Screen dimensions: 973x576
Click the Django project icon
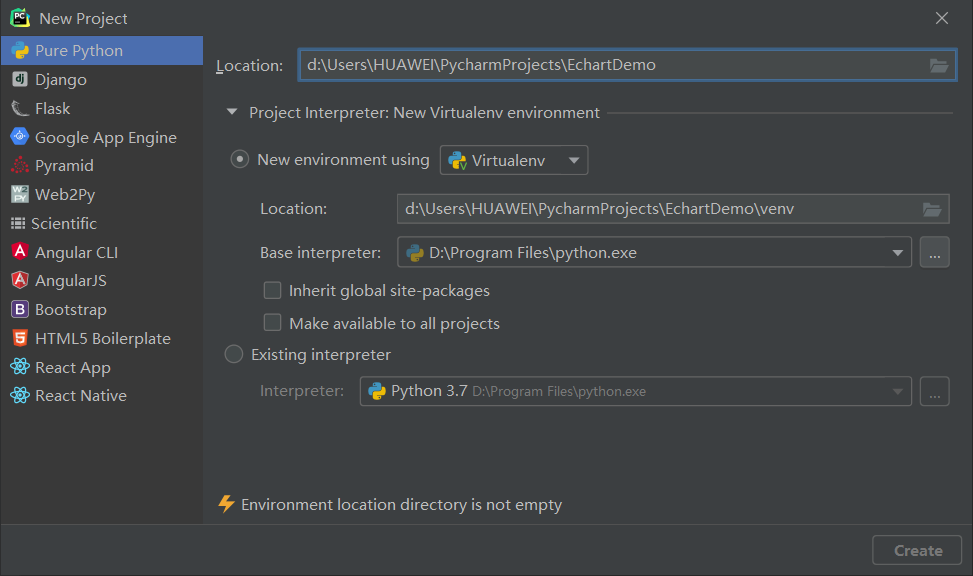point(20,79)
